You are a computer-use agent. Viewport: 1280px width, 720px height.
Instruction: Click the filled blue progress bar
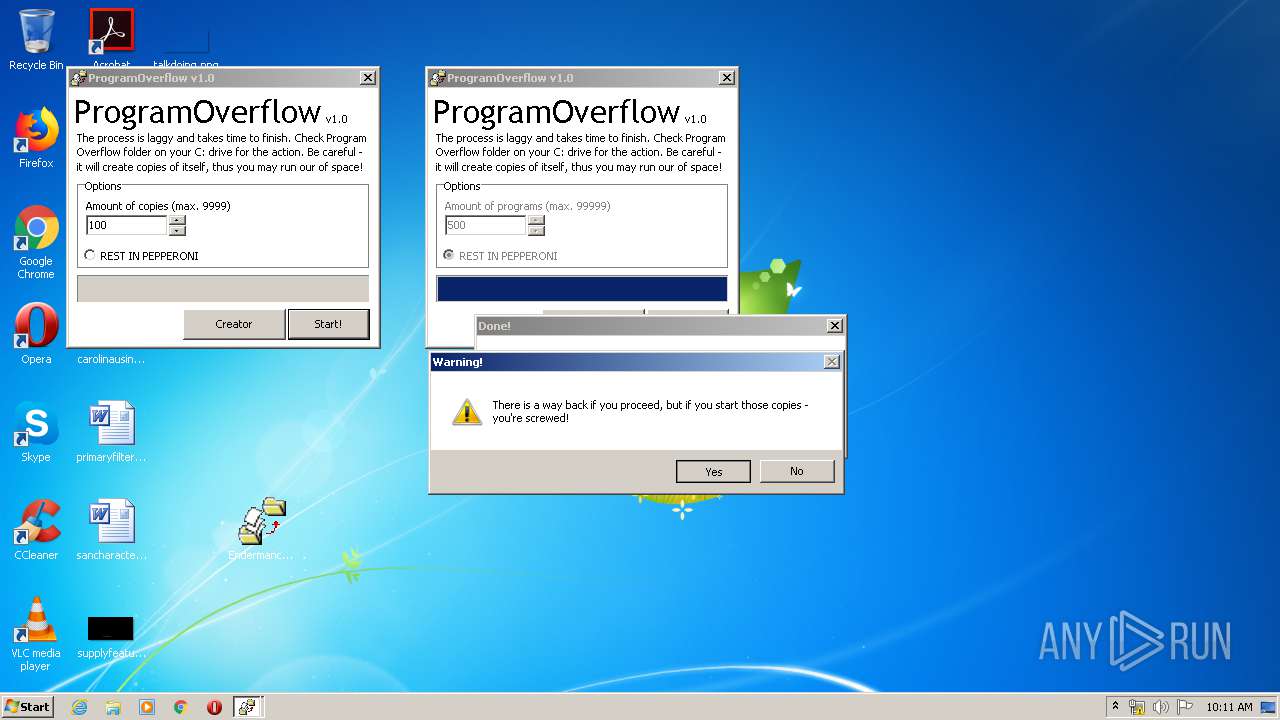click(x=582, y=289)
